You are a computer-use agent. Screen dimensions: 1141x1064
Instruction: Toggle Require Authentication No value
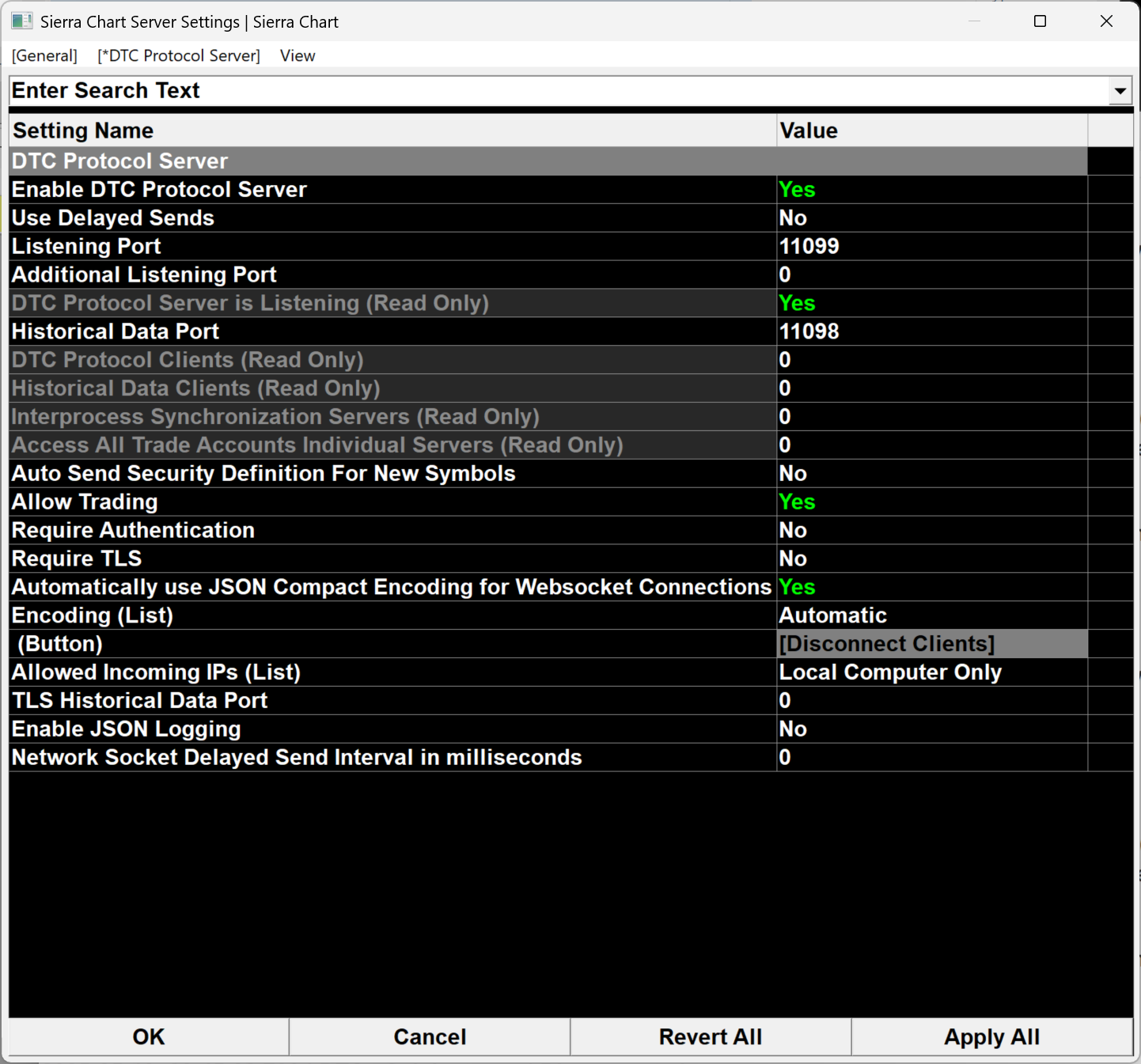coord(932,531)
